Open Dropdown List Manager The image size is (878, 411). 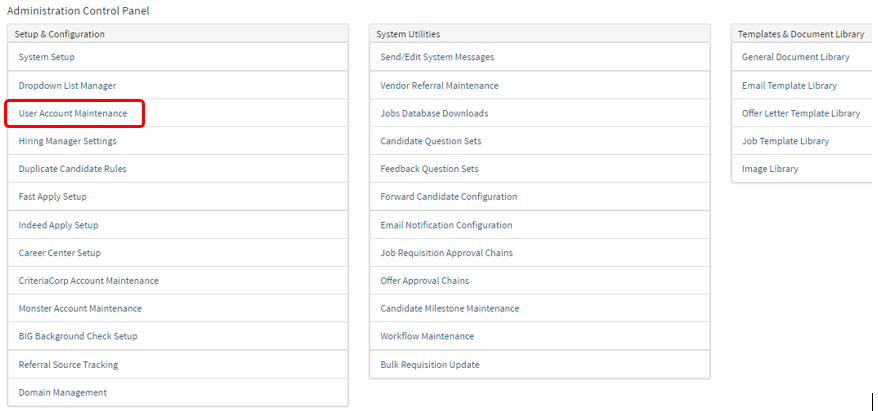pyautogui.click(x=67, y=85)
